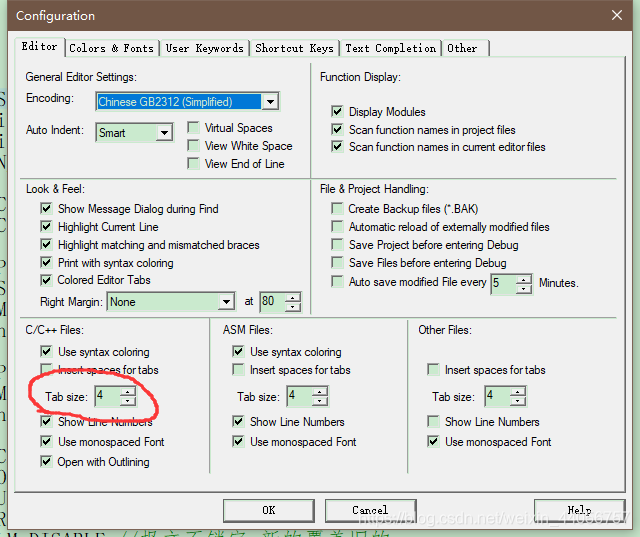This screenshot has width=640, height=537.
Task: Toggle C/C++ Show Line Numbers
Action: [46, 421]
